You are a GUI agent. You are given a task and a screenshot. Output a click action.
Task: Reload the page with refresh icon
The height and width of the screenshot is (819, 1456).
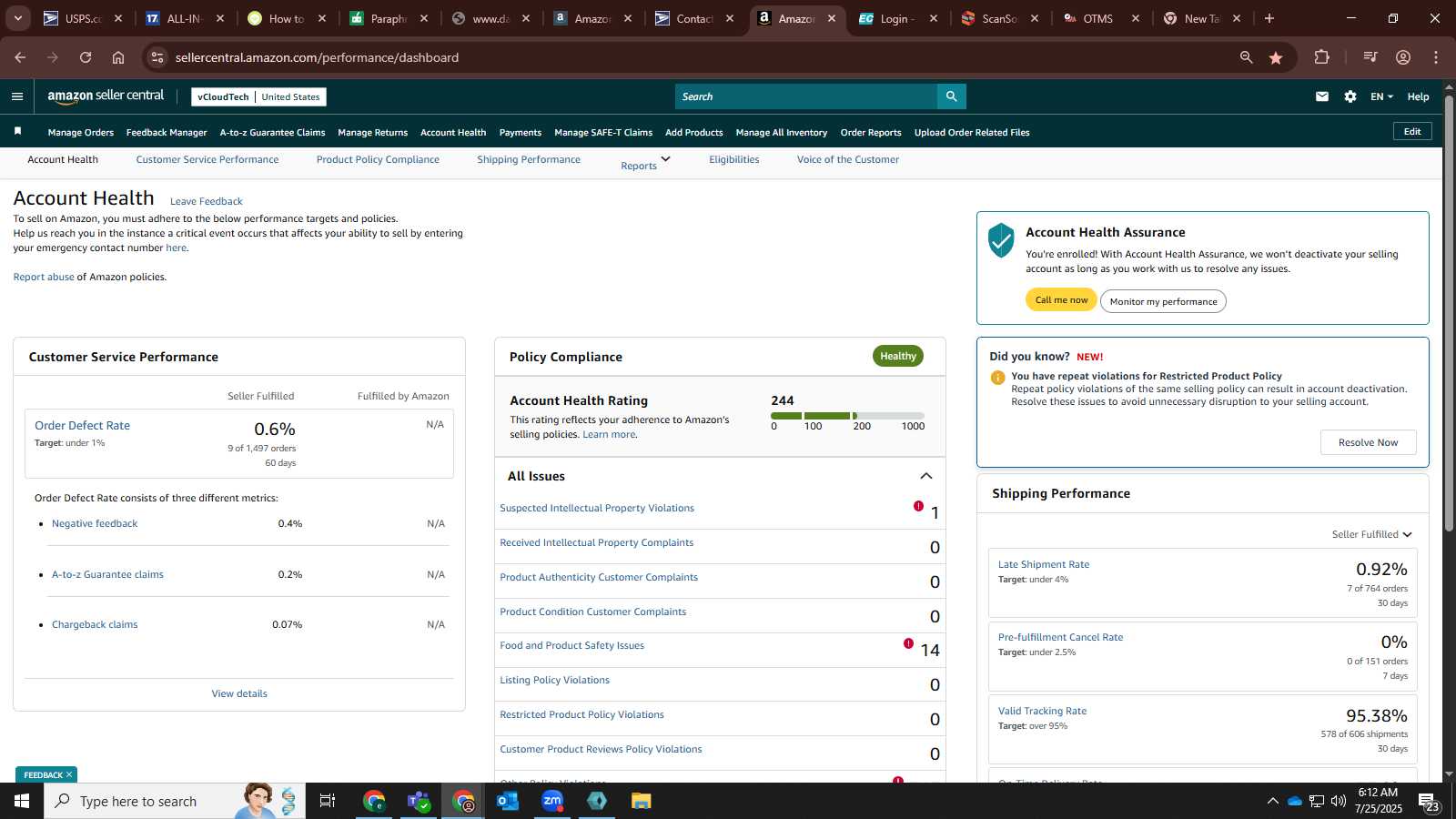[86, 57]
